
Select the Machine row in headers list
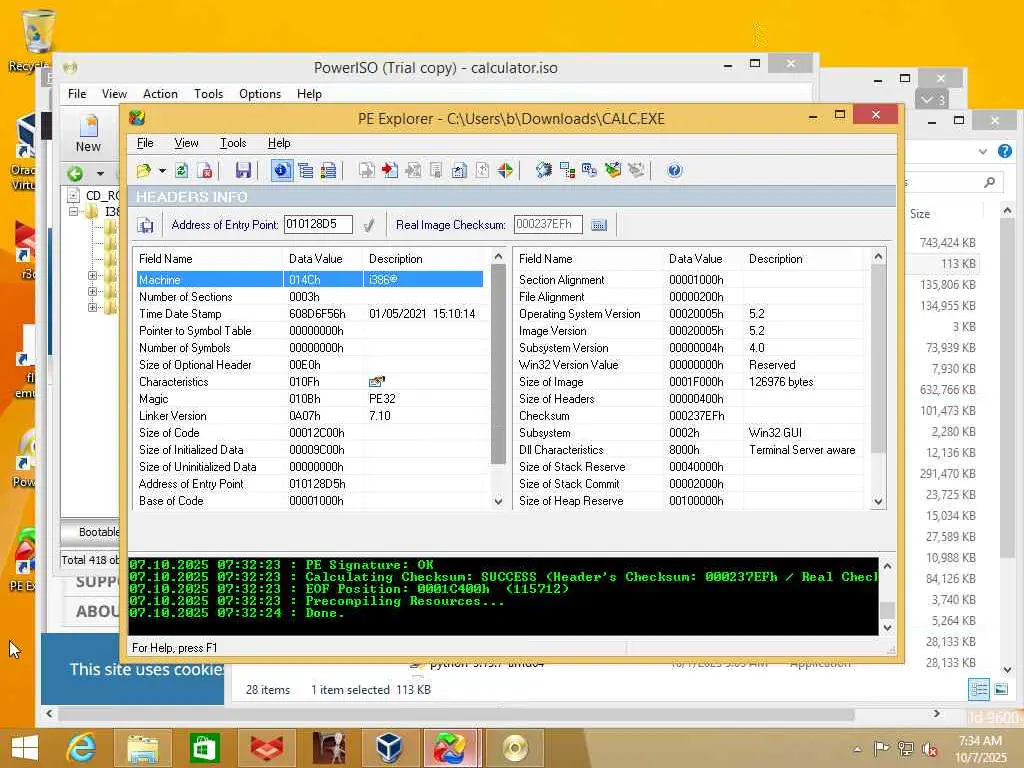[x=310, y=280]
